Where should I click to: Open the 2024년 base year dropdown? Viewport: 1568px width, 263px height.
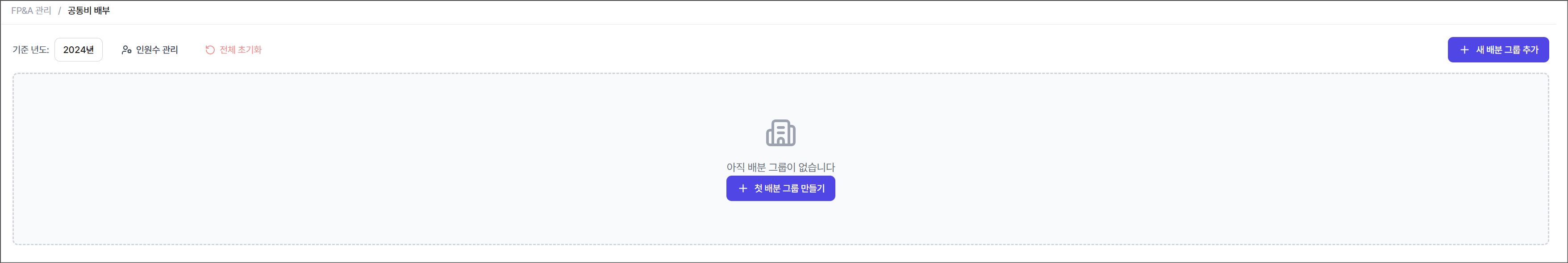[x=79, y=50]
